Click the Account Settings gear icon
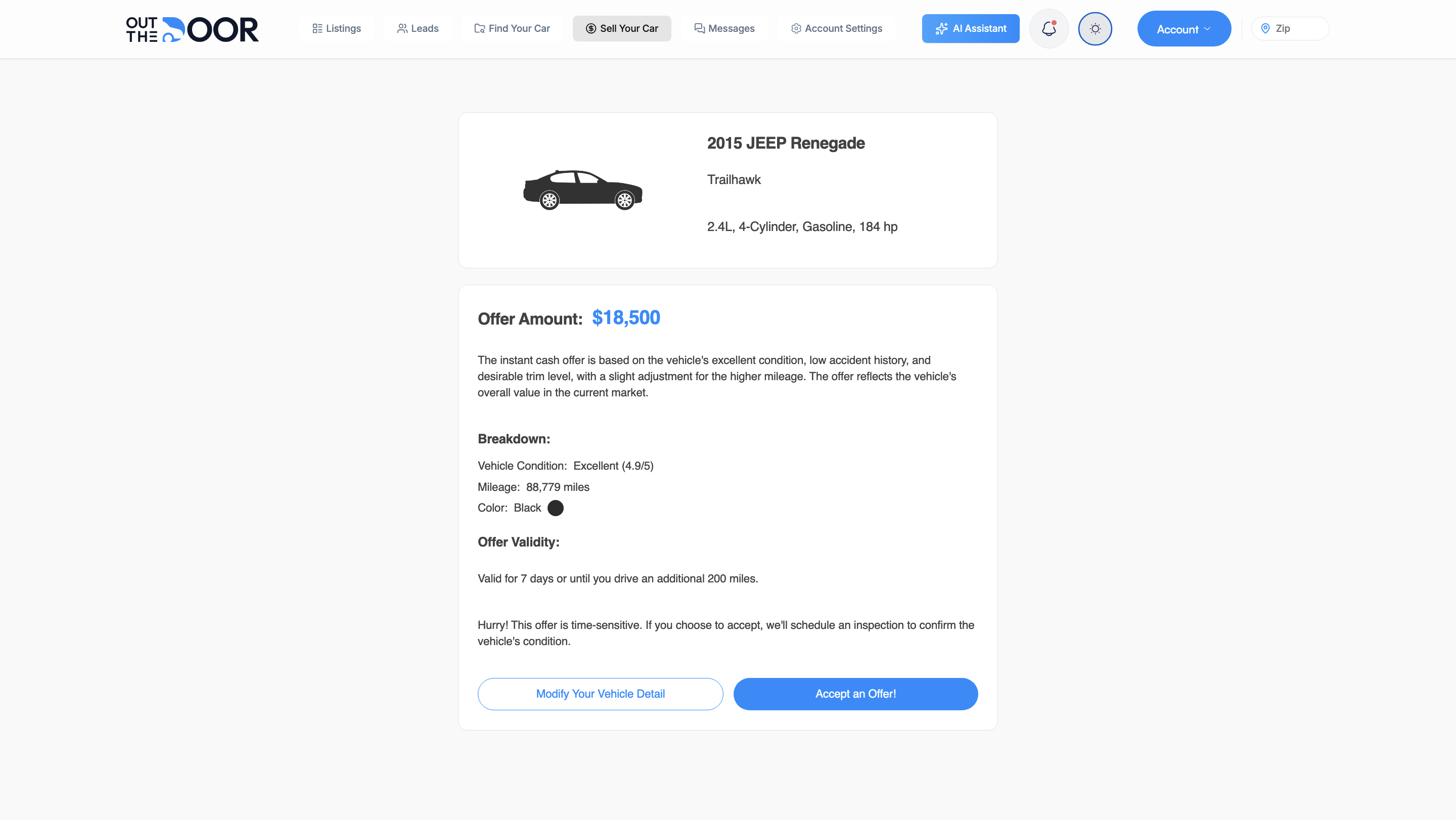The image size is (1456, 820). pyautogui.click(x=796, y=28)
